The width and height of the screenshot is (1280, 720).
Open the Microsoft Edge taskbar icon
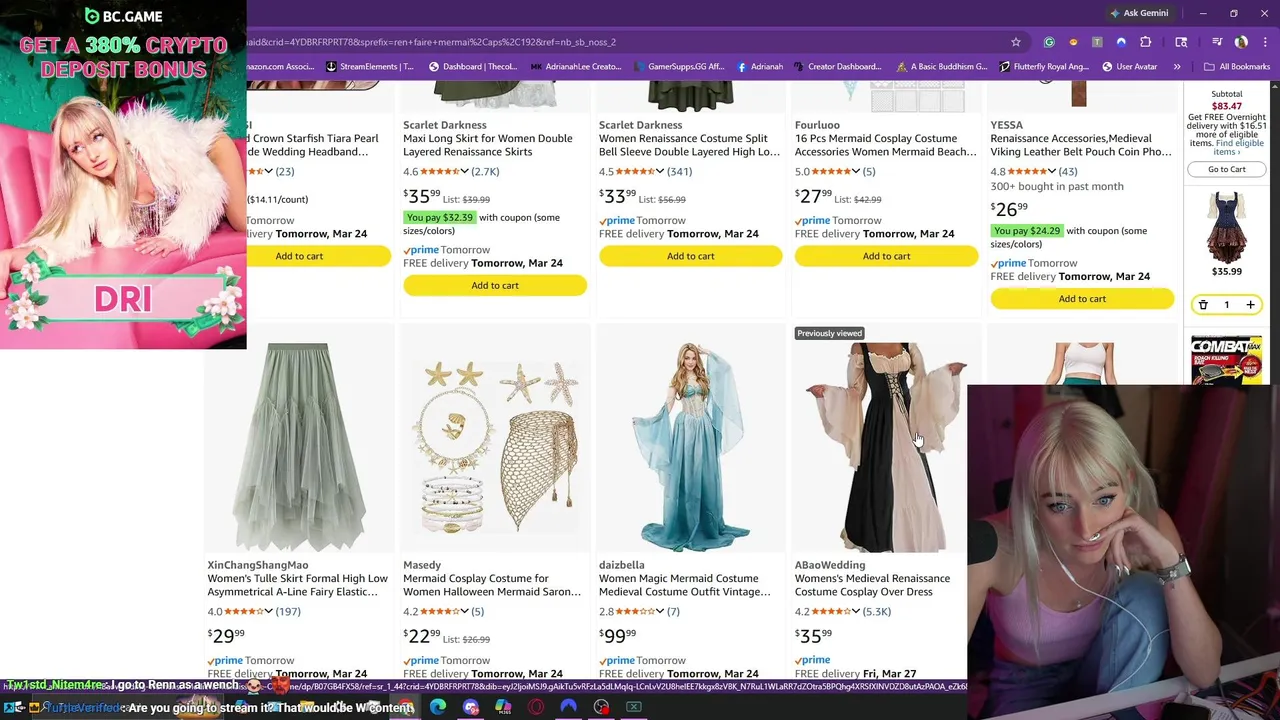click(x=438, y=707)
